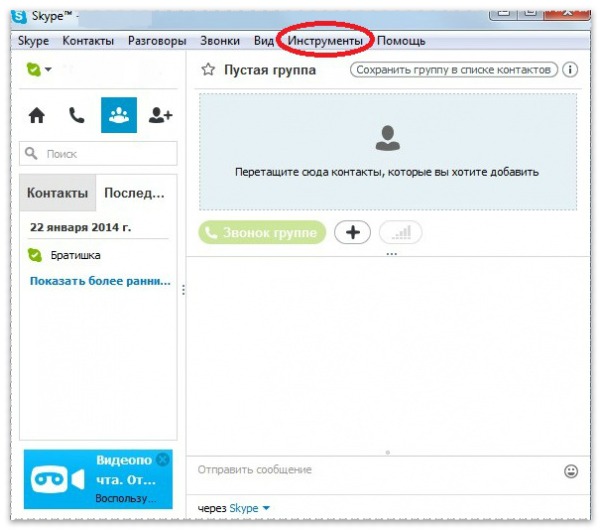Open the Вид menu
Viewport: 602px width, 530px height.
click(x=264, y=40)
